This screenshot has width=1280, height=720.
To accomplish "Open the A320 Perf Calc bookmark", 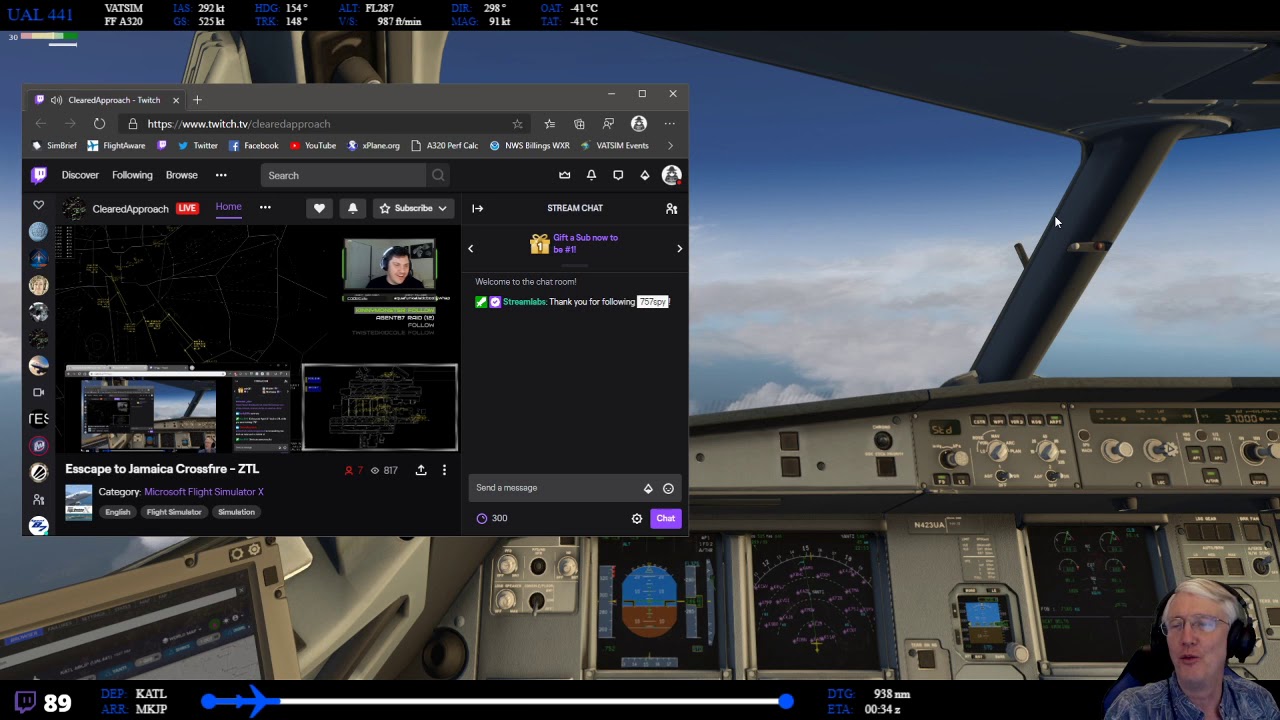I will pyautogui.click(x=444, y=146).
